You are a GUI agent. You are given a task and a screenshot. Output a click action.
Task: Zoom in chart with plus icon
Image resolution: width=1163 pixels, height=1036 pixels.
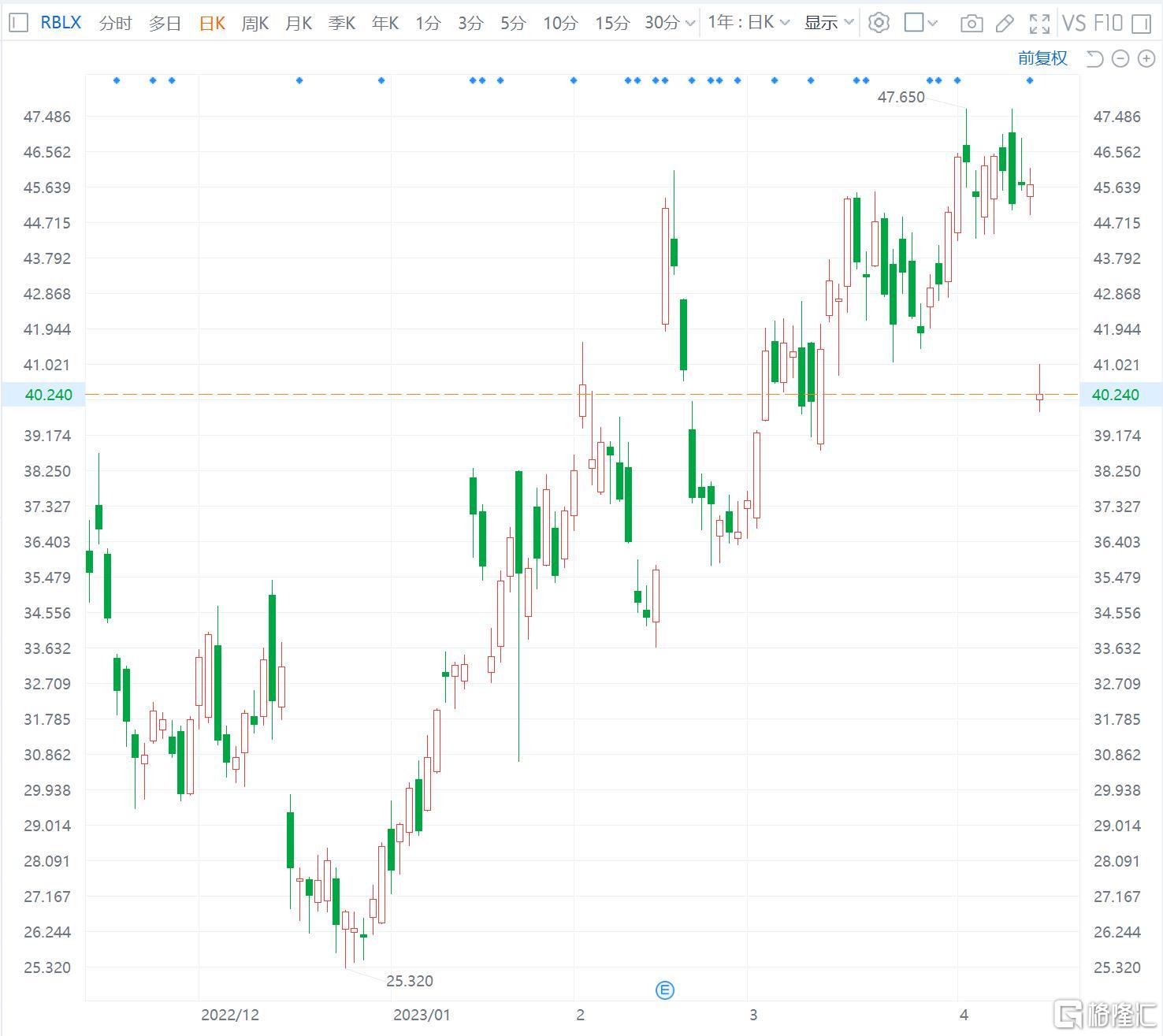(1146, 58)
